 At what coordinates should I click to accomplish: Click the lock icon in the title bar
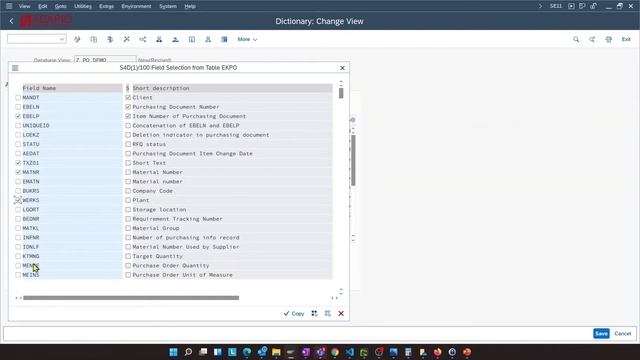pos(593,6)
